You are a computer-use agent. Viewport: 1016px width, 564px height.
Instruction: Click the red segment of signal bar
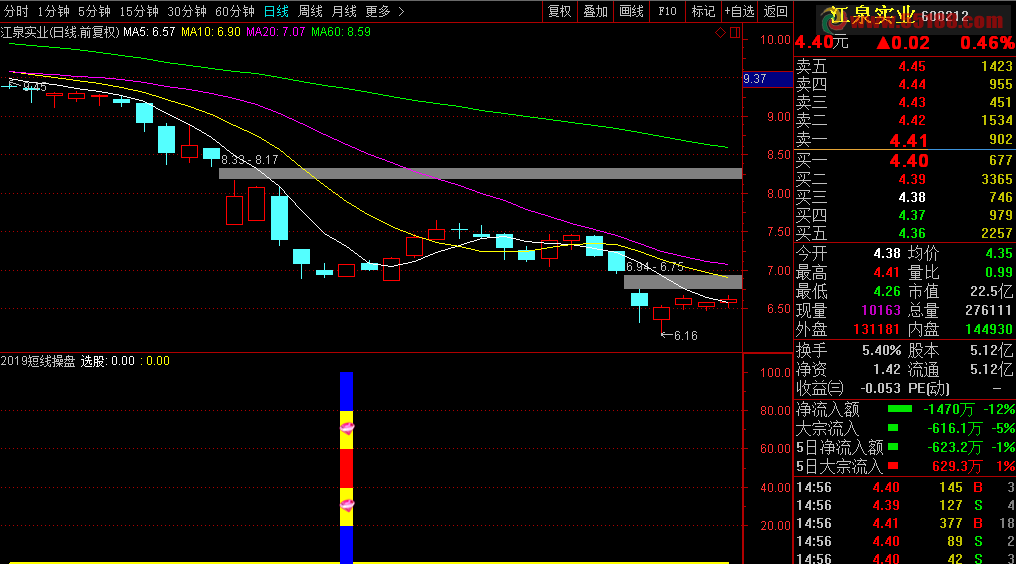click(x=347, y=468)
